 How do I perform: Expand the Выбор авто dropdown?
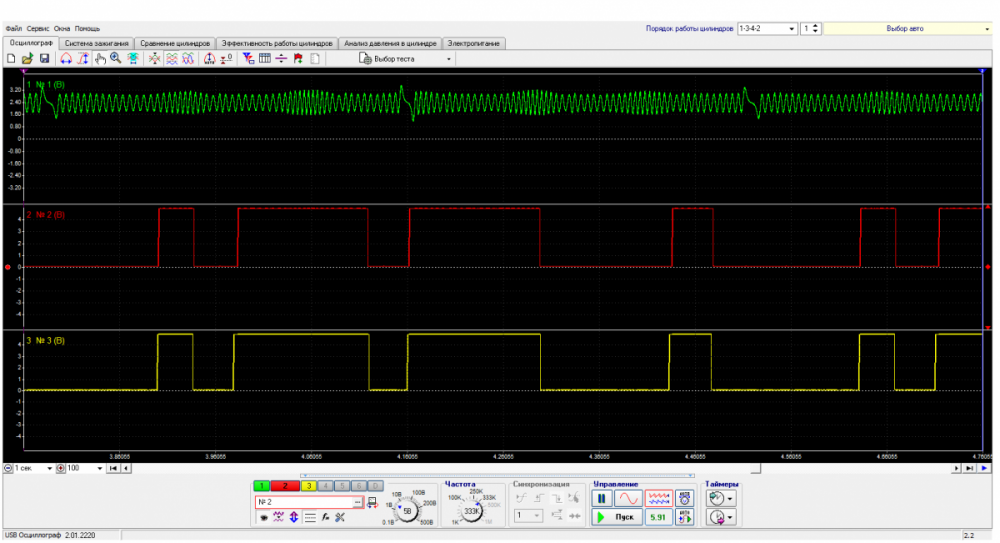987,29
